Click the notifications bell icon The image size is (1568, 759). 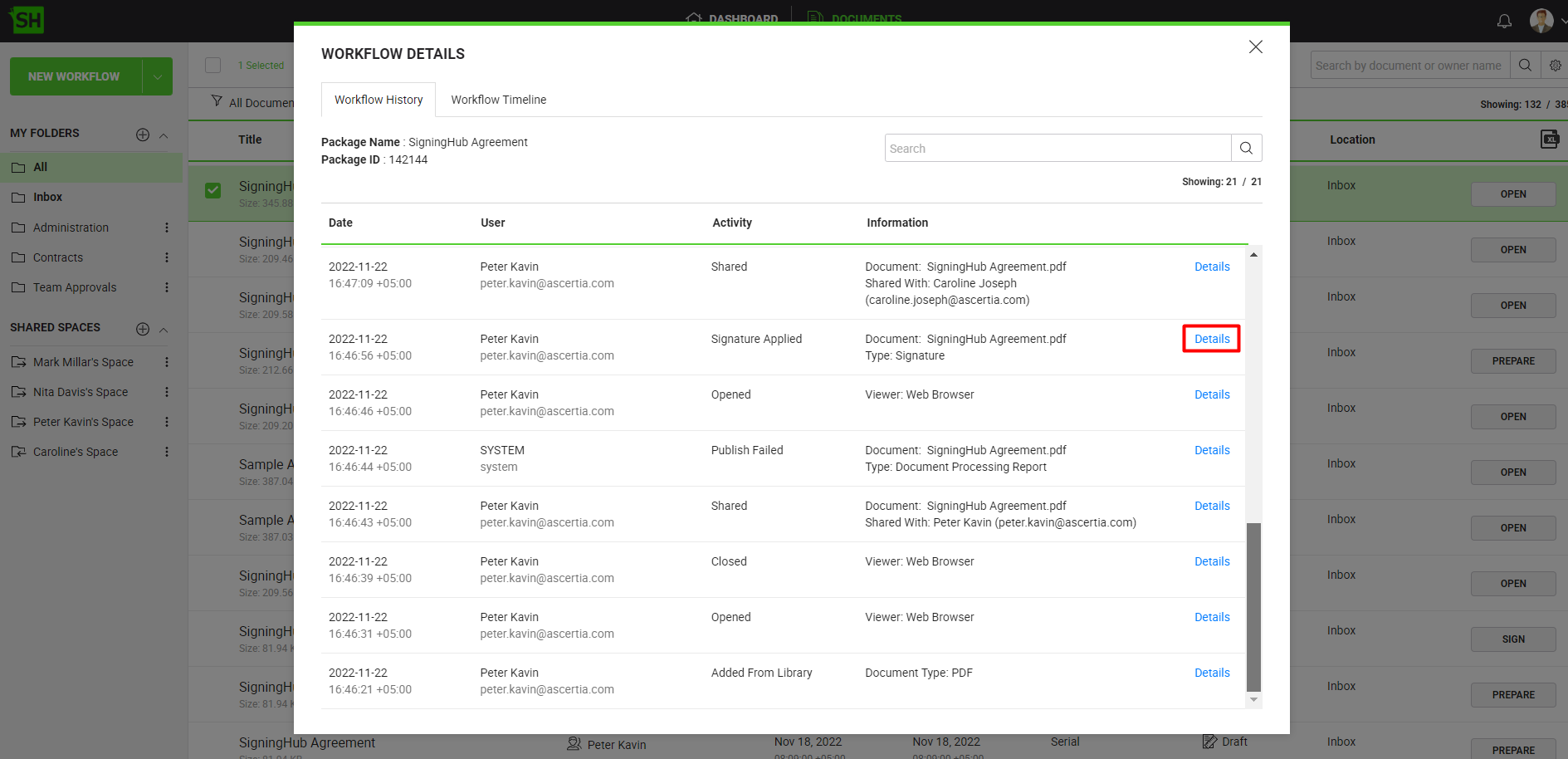click(x=1504, y=21)
